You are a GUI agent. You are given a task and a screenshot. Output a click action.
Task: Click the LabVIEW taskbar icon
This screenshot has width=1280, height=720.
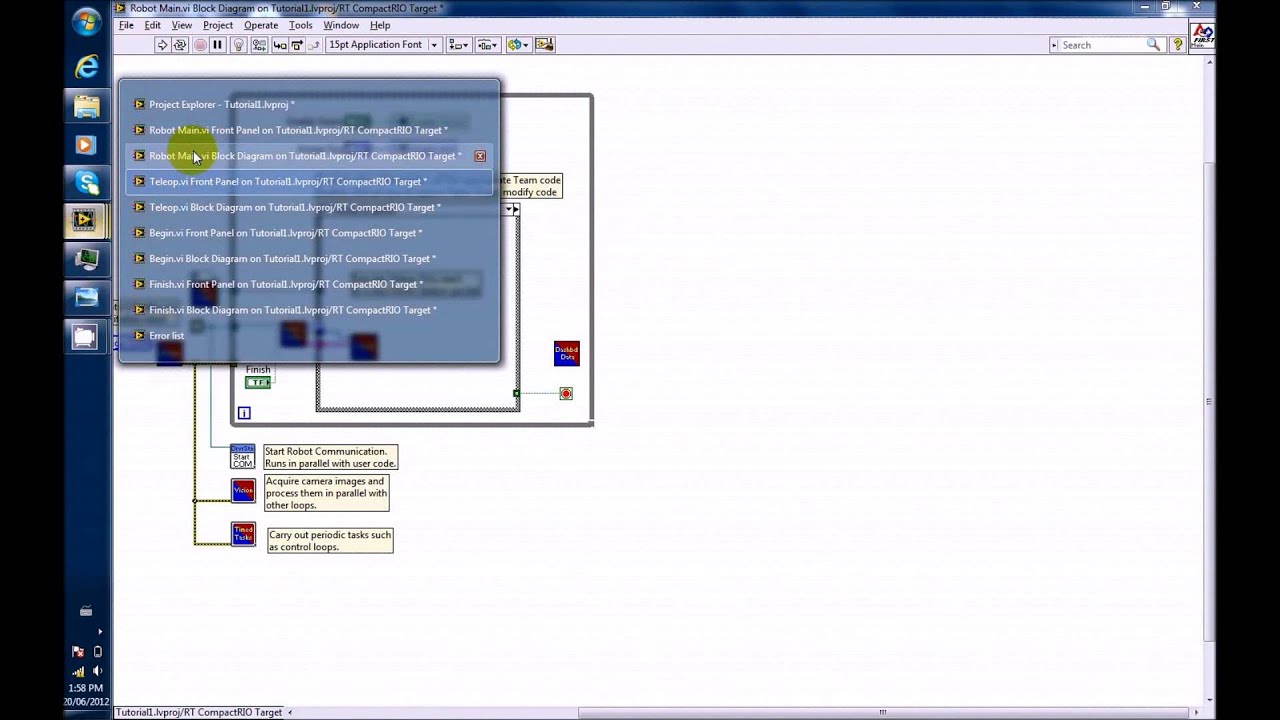pyautogui.click(x=86, y=220)
